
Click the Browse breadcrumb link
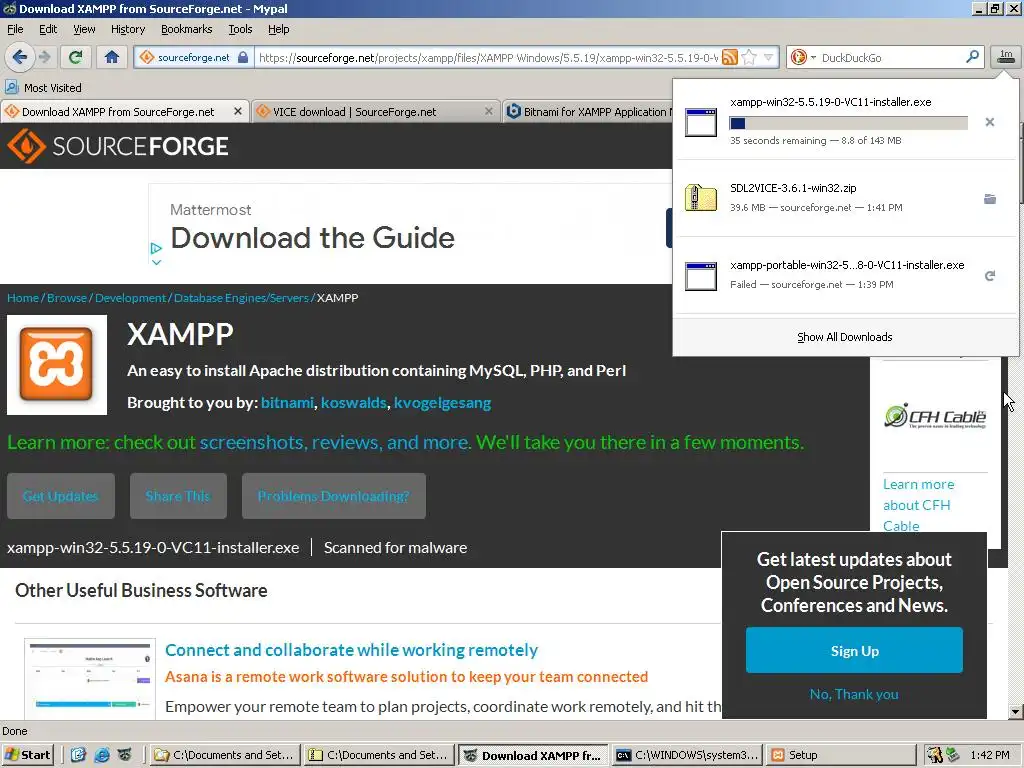(67, 298)
